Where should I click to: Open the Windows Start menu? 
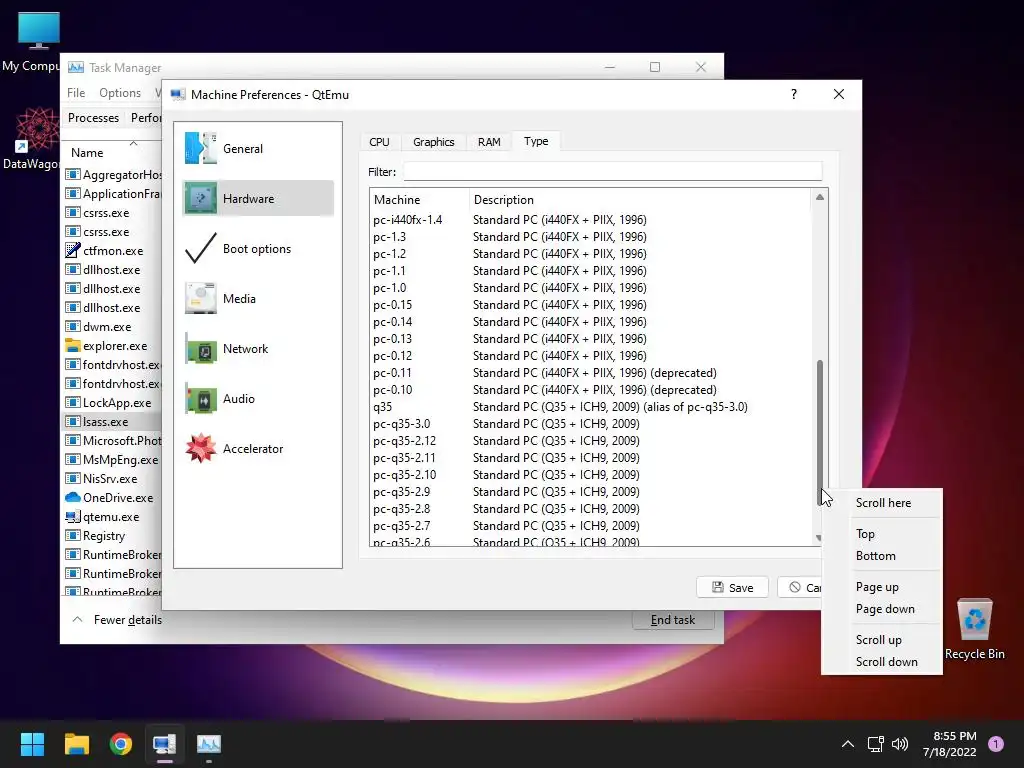click(x=32, y=744)
